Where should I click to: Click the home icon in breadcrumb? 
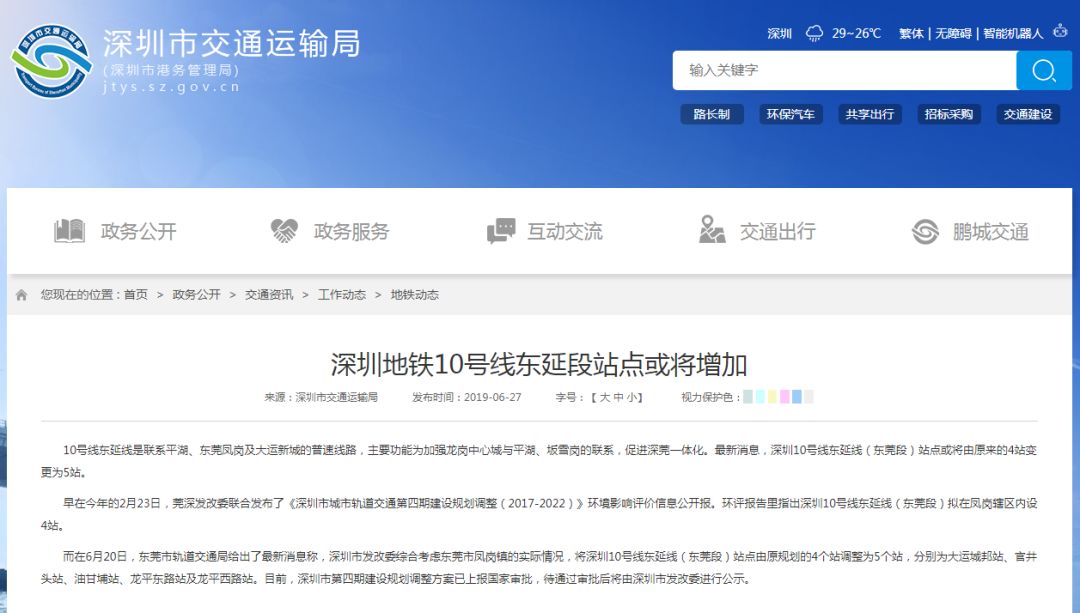pos(21,295)
